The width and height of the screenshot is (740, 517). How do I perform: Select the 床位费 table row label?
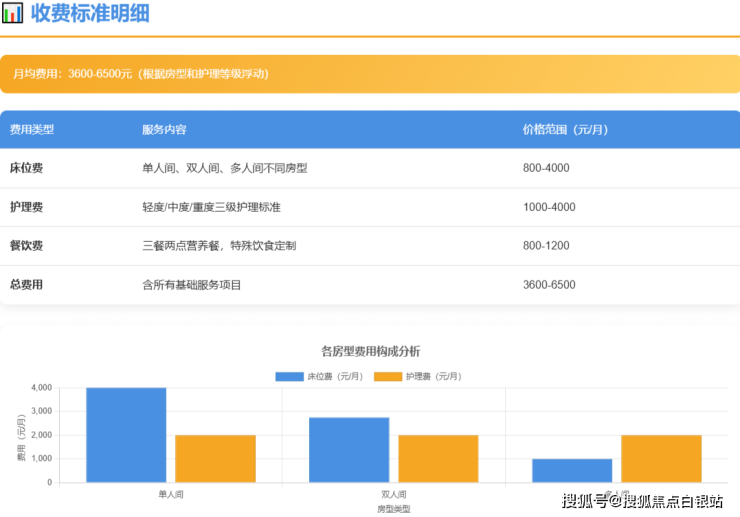[26, 168]
